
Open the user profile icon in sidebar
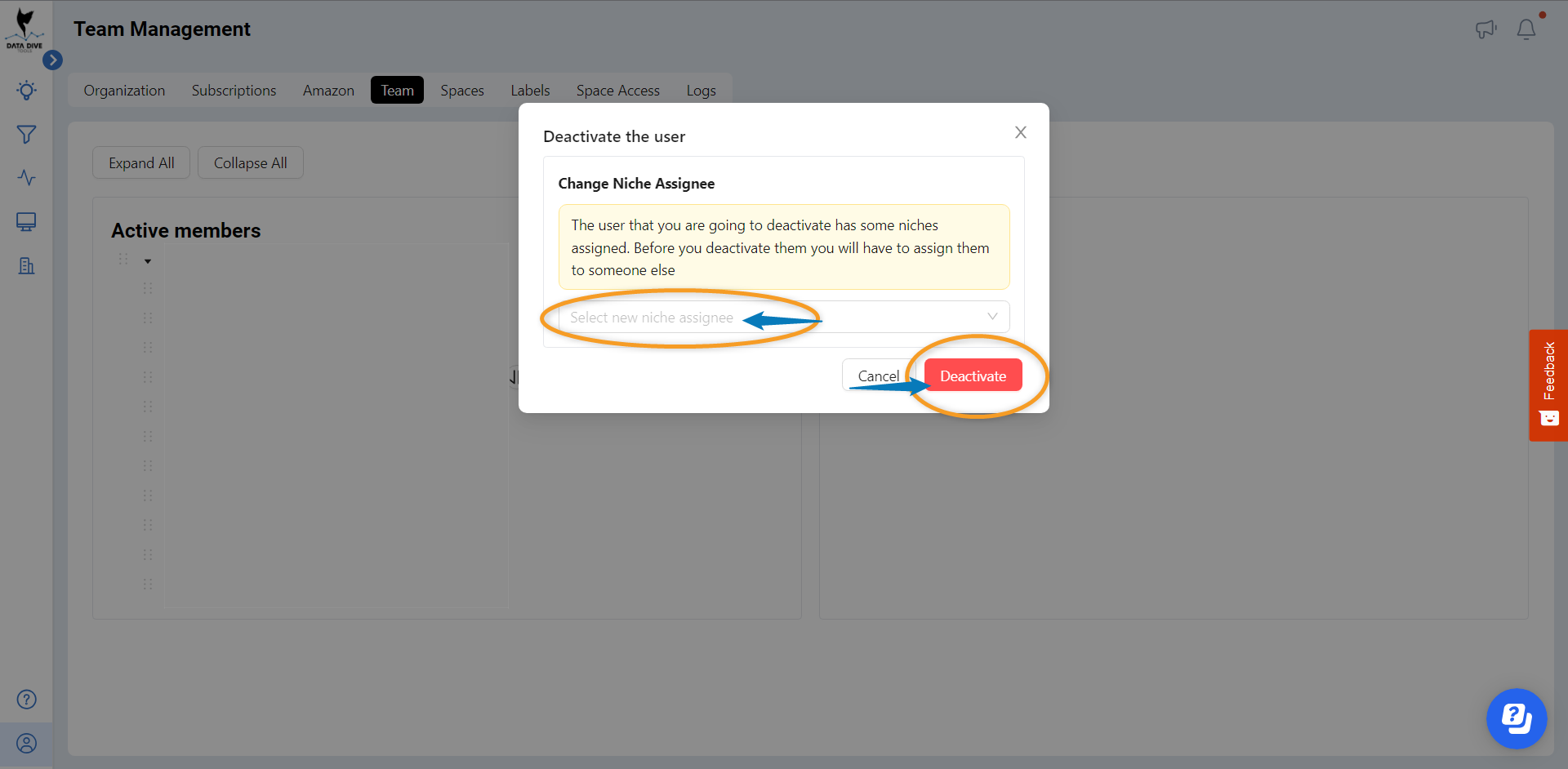(26, 744)
